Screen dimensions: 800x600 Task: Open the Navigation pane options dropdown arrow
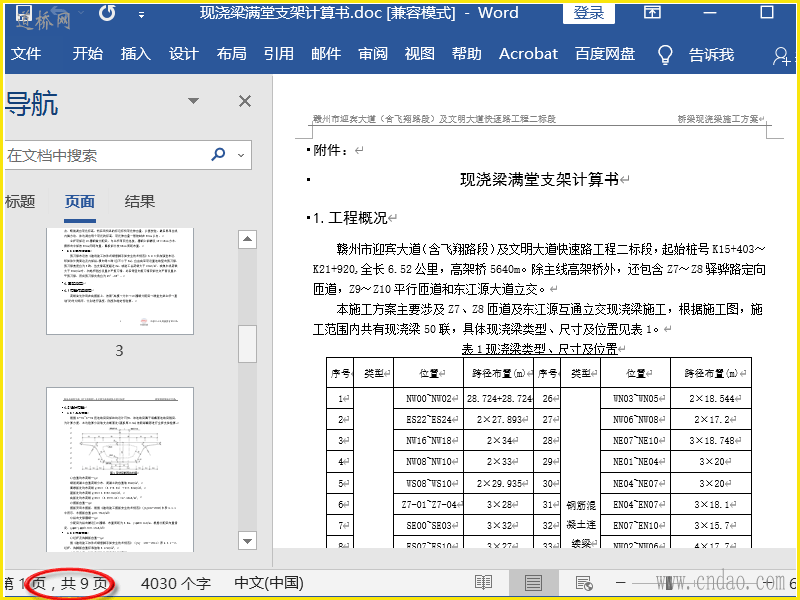tap(194, 101)
